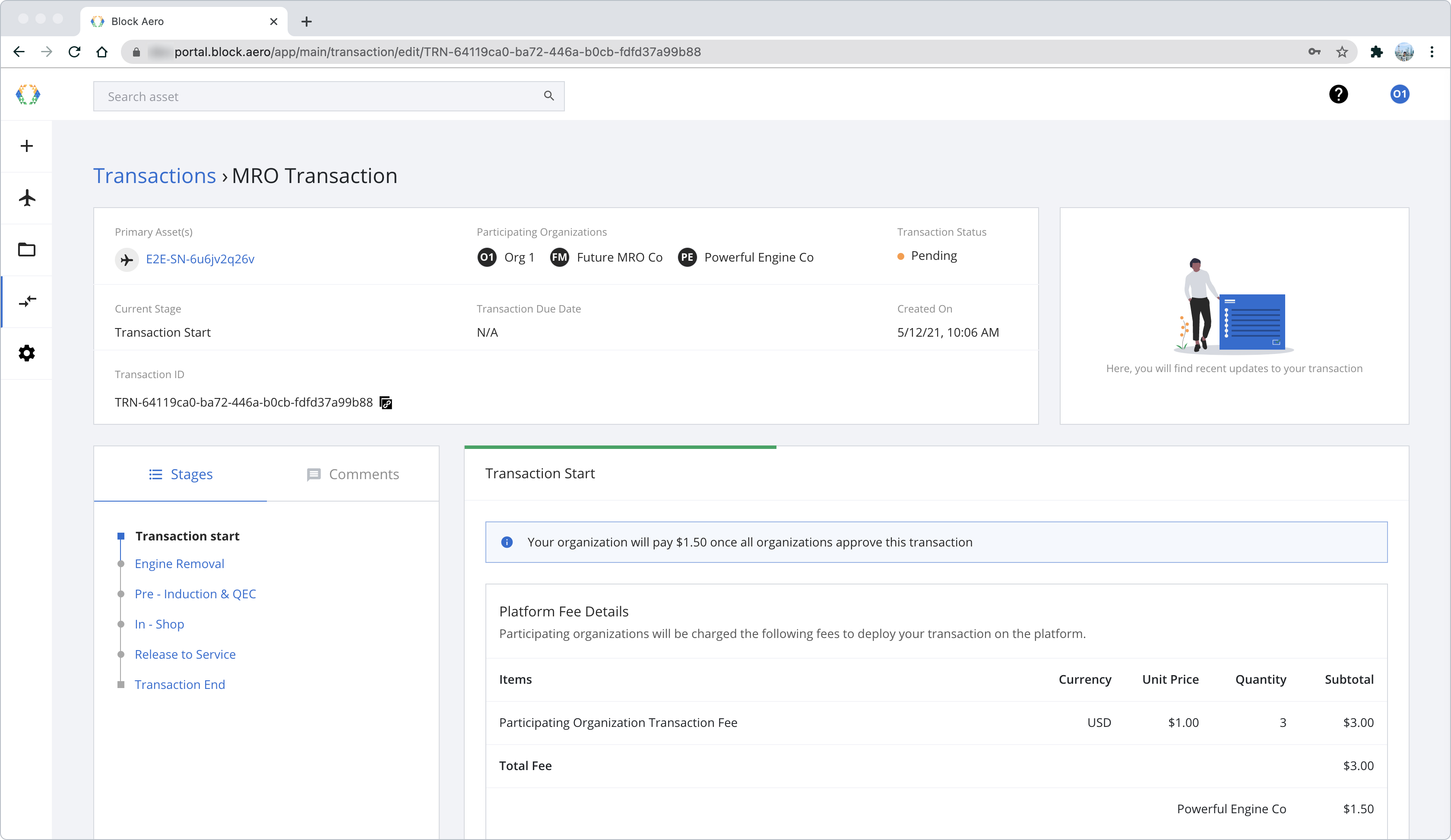This screenshot has height=840, width=1451.
Task: Click the browser address bar URL
Action: coord(437,52)
